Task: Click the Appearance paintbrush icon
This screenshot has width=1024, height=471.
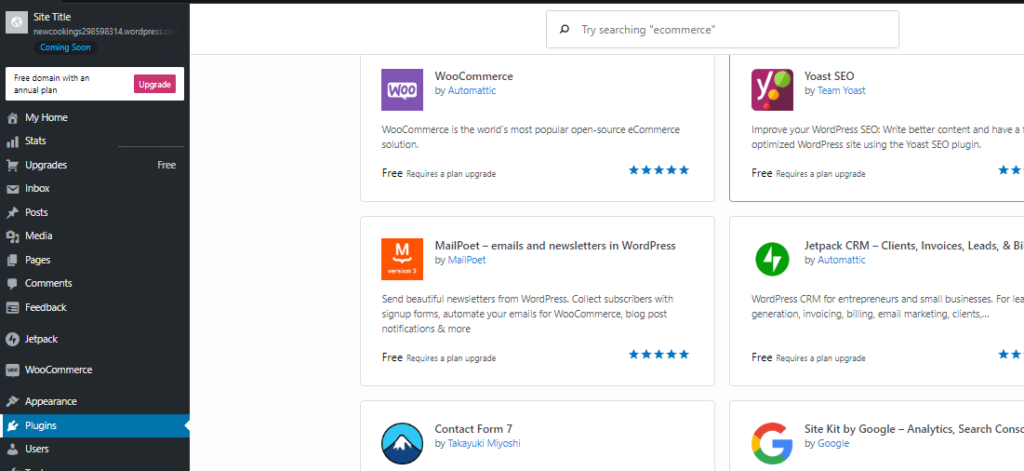Action: [x=12, y=401]
